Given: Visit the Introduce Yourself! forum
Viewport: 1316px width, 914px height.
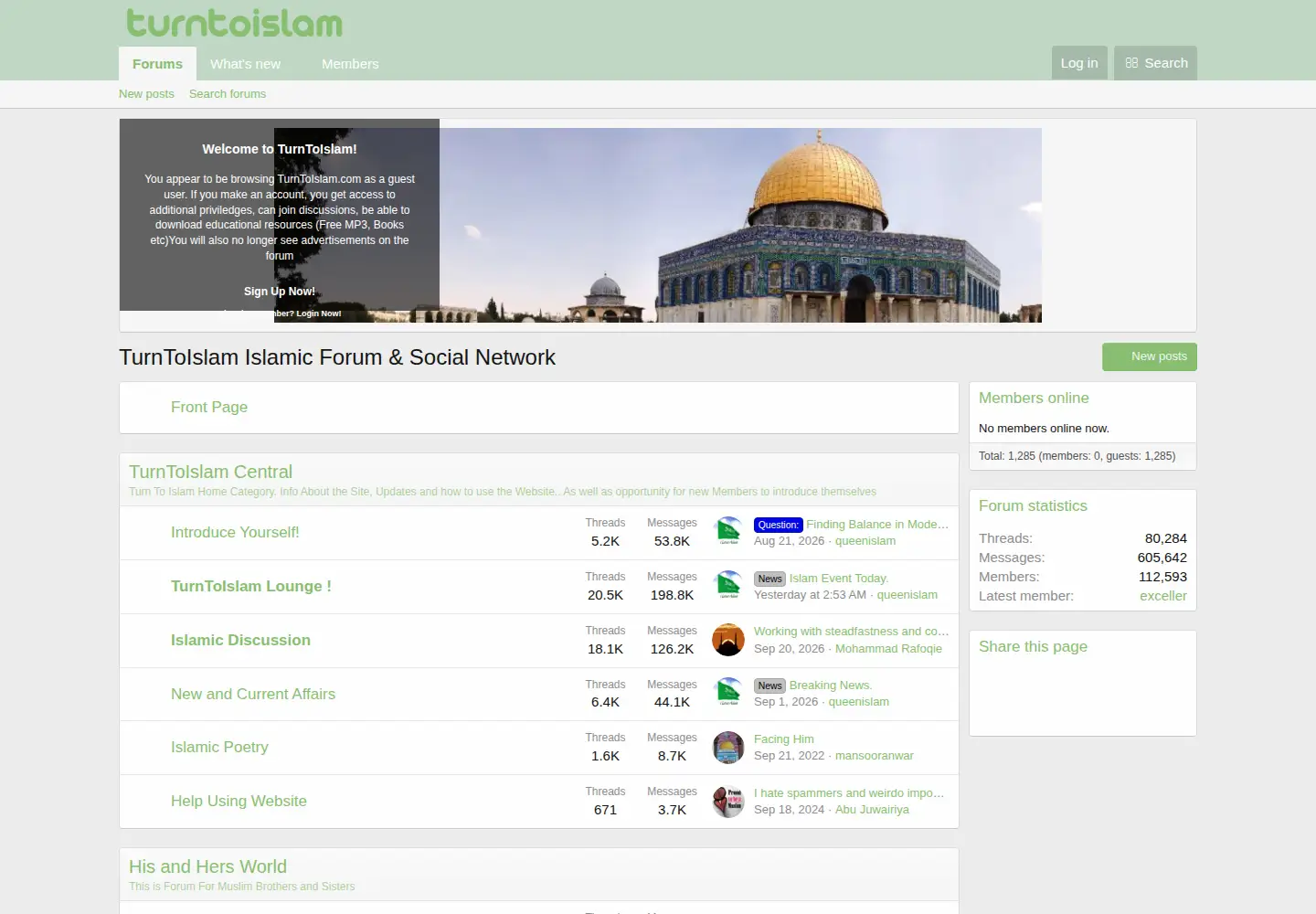Looking at the screenshot, I should pyautogui.click(x=235, y=532).
